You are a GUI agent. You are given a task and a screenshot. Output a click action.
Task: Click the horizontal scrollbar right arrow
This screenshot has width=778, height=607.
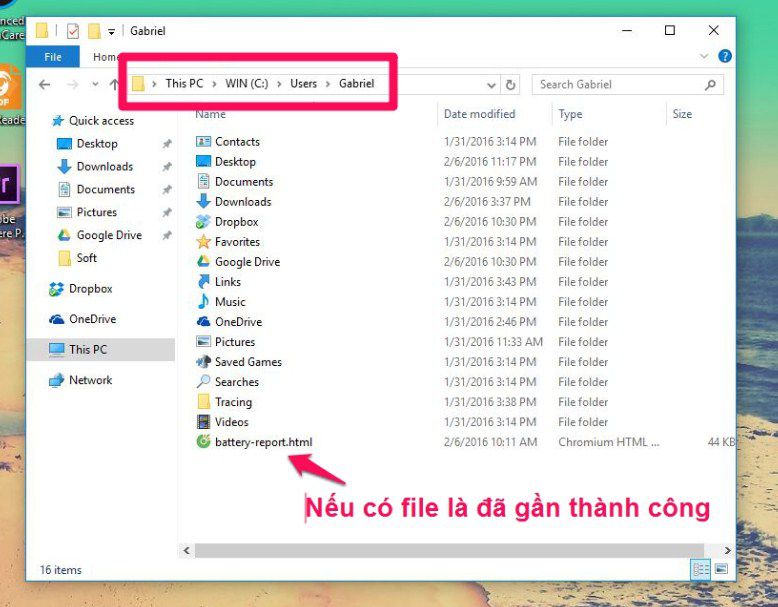pyautogui.click(x=728, y=550)
